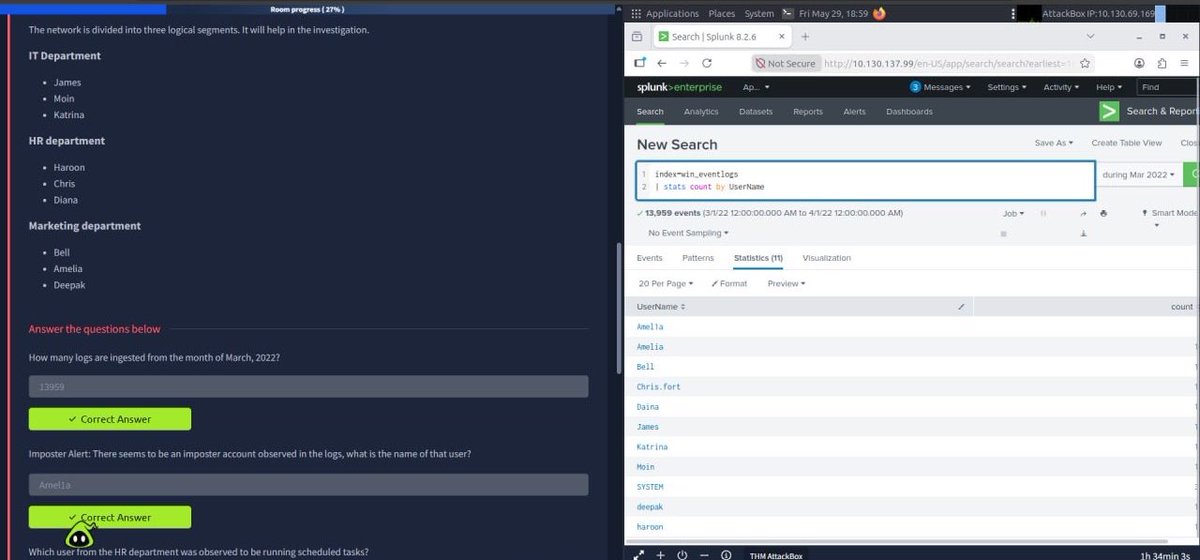Switch to the Events tab
Image resolution: width=1200 pixels, height=560 pixels.
(x=650, y=258)
